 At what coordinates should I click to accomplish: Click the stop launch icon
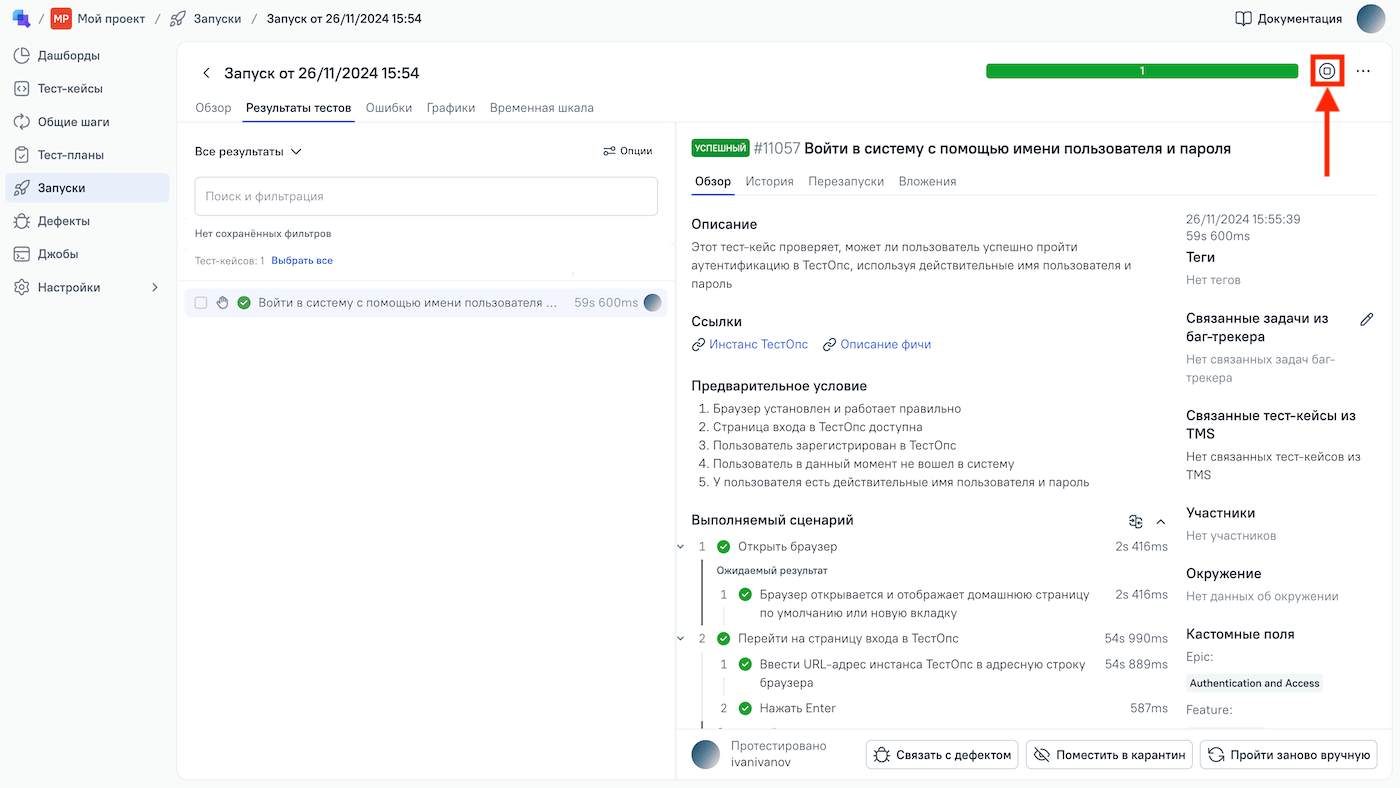point(1327,71)
